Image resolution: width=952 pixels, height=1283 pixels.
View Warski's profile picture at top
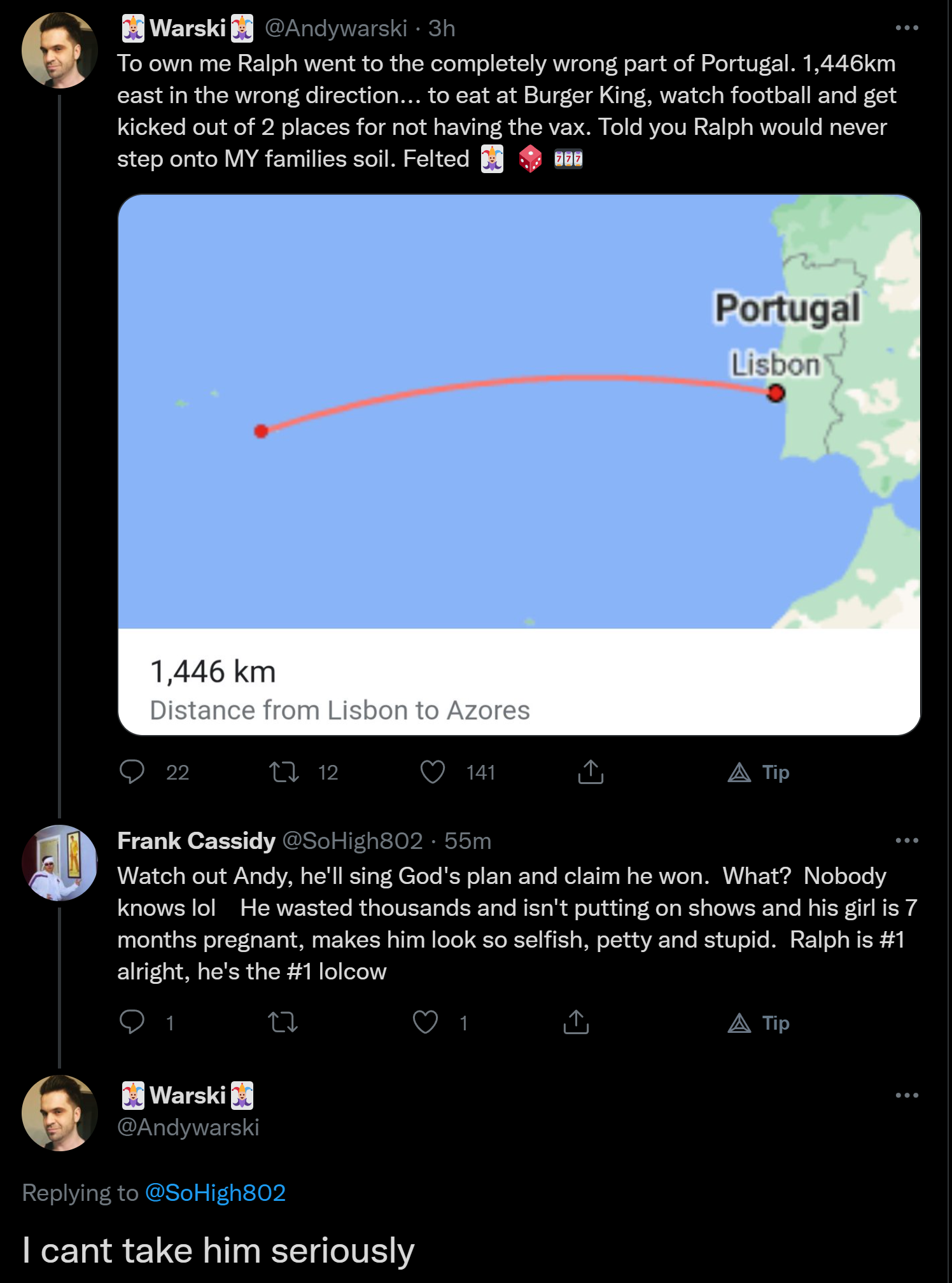(60, 50)
